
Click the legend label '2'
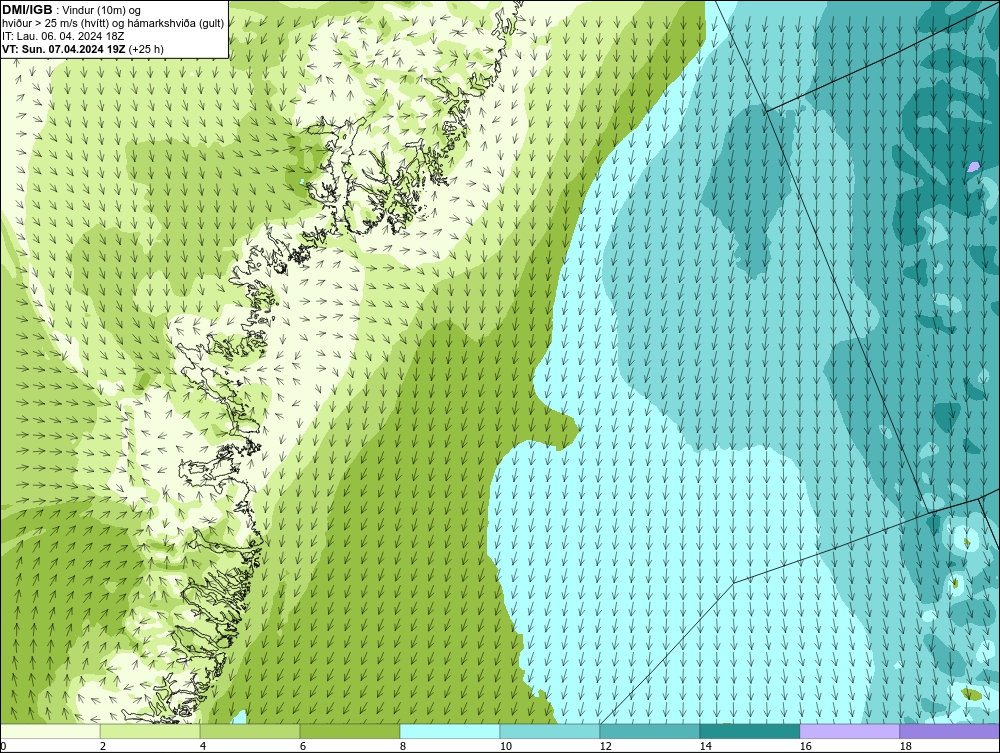(x=103, y=746)
